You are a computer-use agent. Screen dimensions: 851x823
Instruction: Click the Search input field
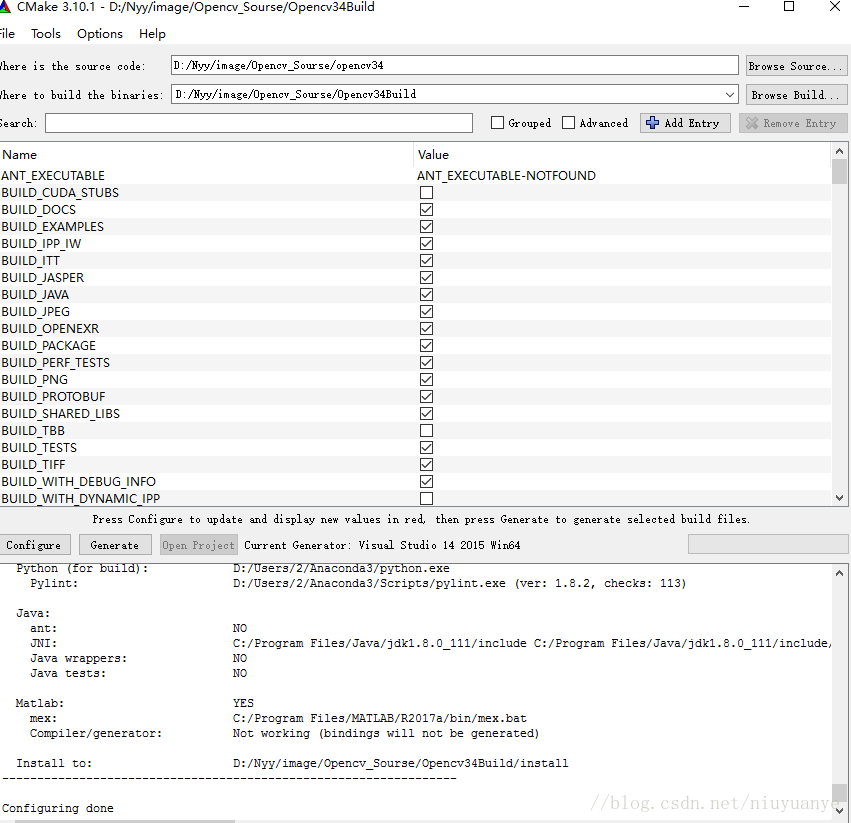pyautogui.click(x=259, y=123)
